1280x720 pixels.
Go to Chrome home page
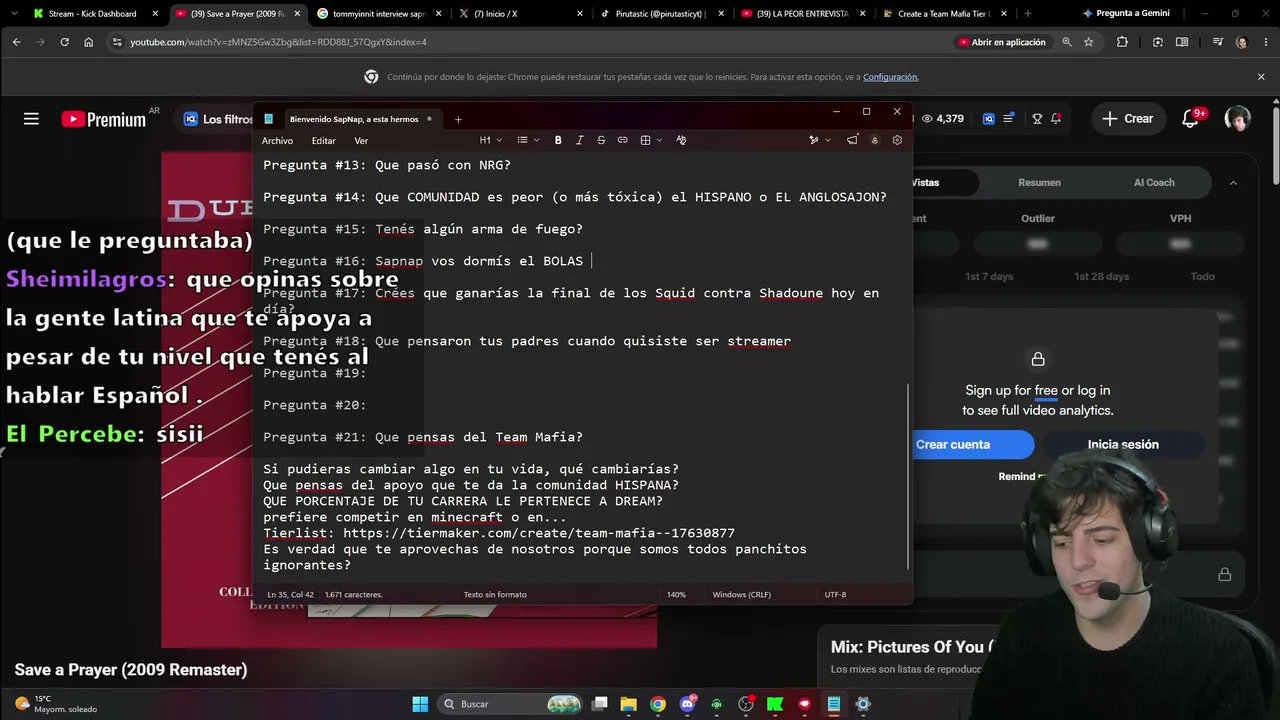pos(88,42)
